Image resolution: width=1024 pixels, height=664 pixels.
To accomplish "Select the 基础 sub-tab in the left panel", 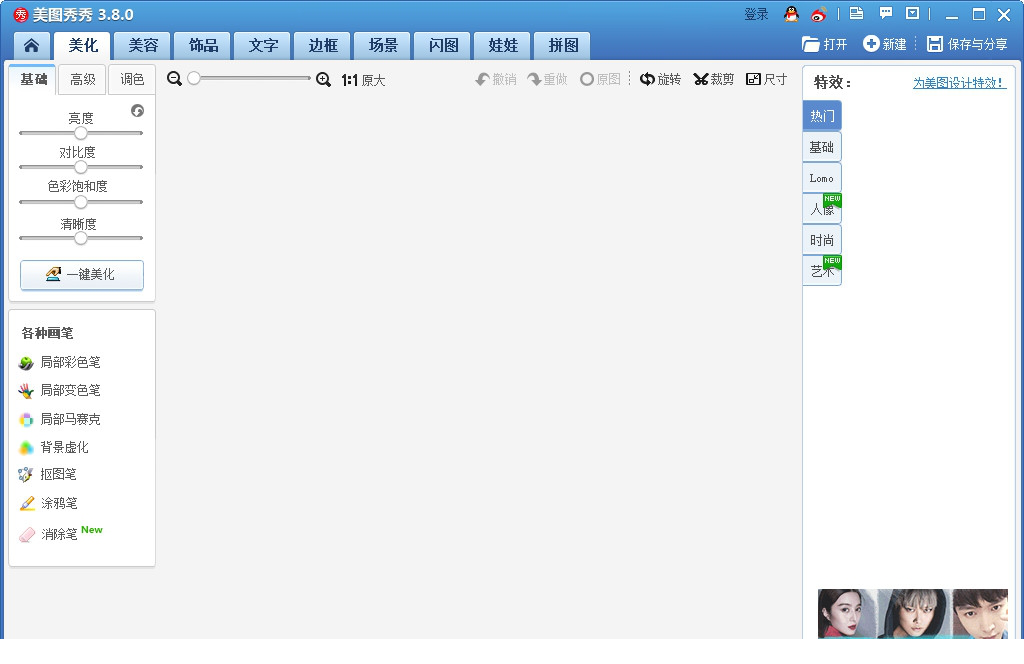I will 33,79.
